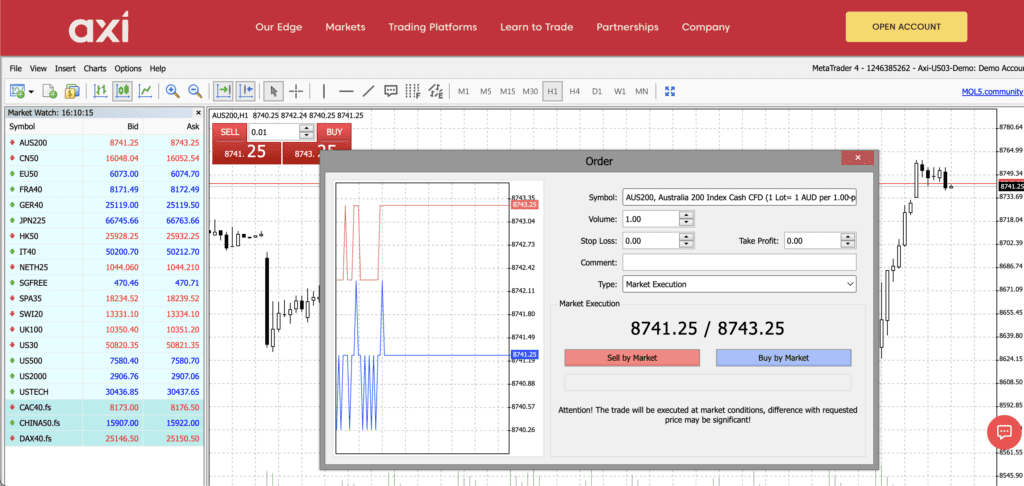The image size is (1024, 486).
Task: Adjust the Take Profit stepper arrows
Action: tap(848, 241)
